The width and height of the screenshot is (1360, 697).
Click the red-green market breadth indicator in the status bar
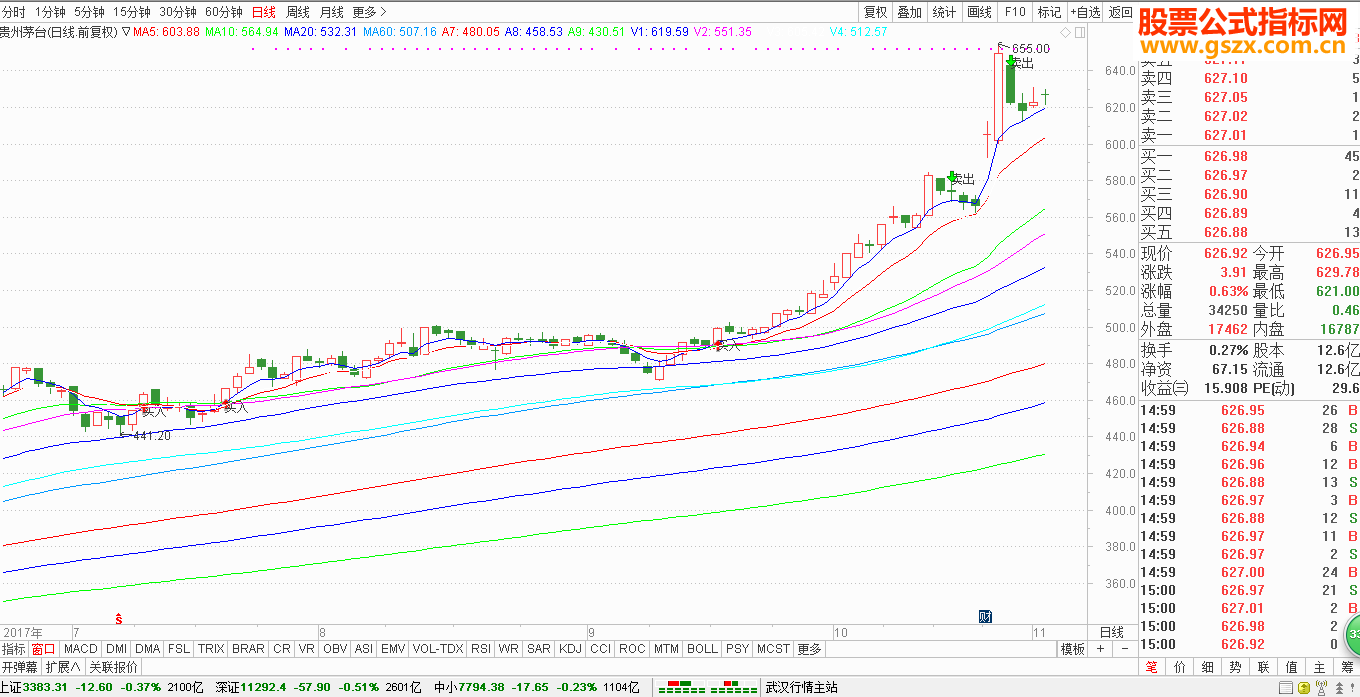pyautogui.click(x=706, y=687)
